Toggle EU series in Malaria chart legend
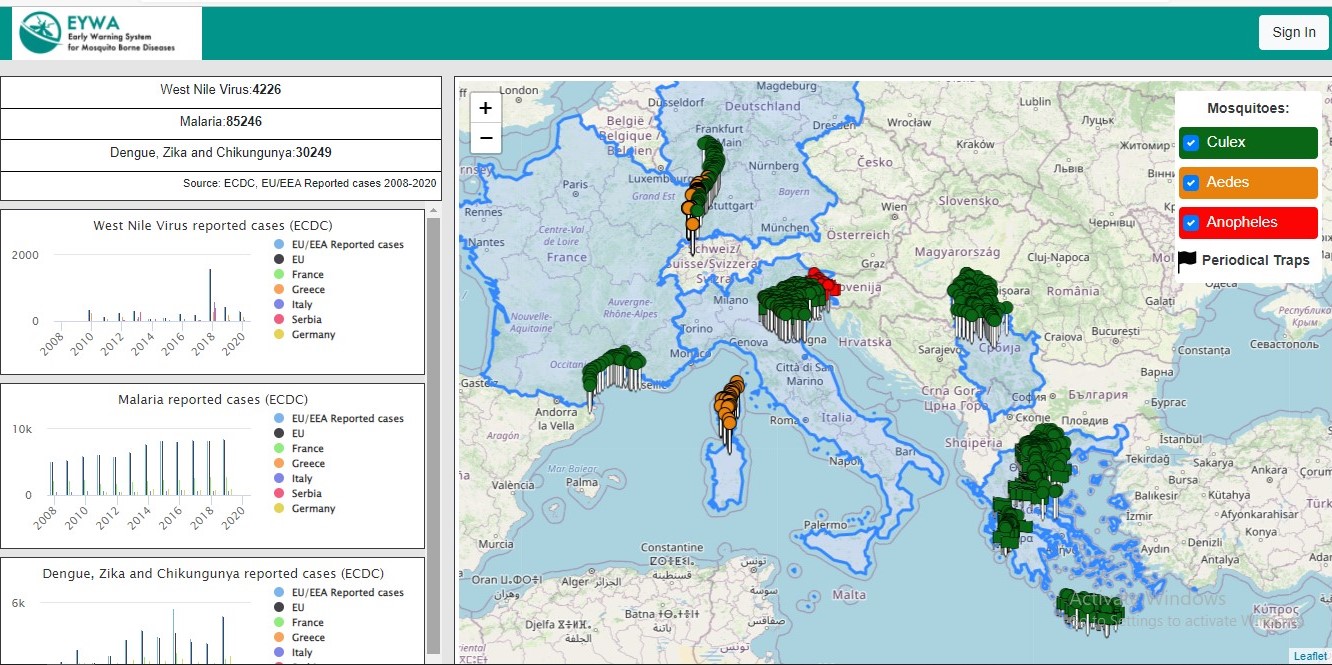The height and width of the screenshot is (665, 1332). coord(289,433)
